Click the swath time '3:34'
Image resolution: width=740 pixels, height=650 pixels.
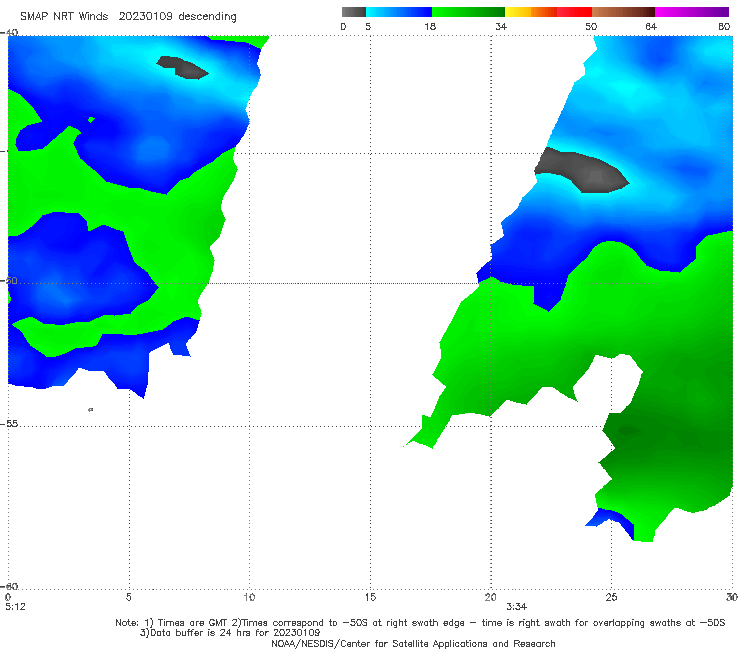coord(517,607)
